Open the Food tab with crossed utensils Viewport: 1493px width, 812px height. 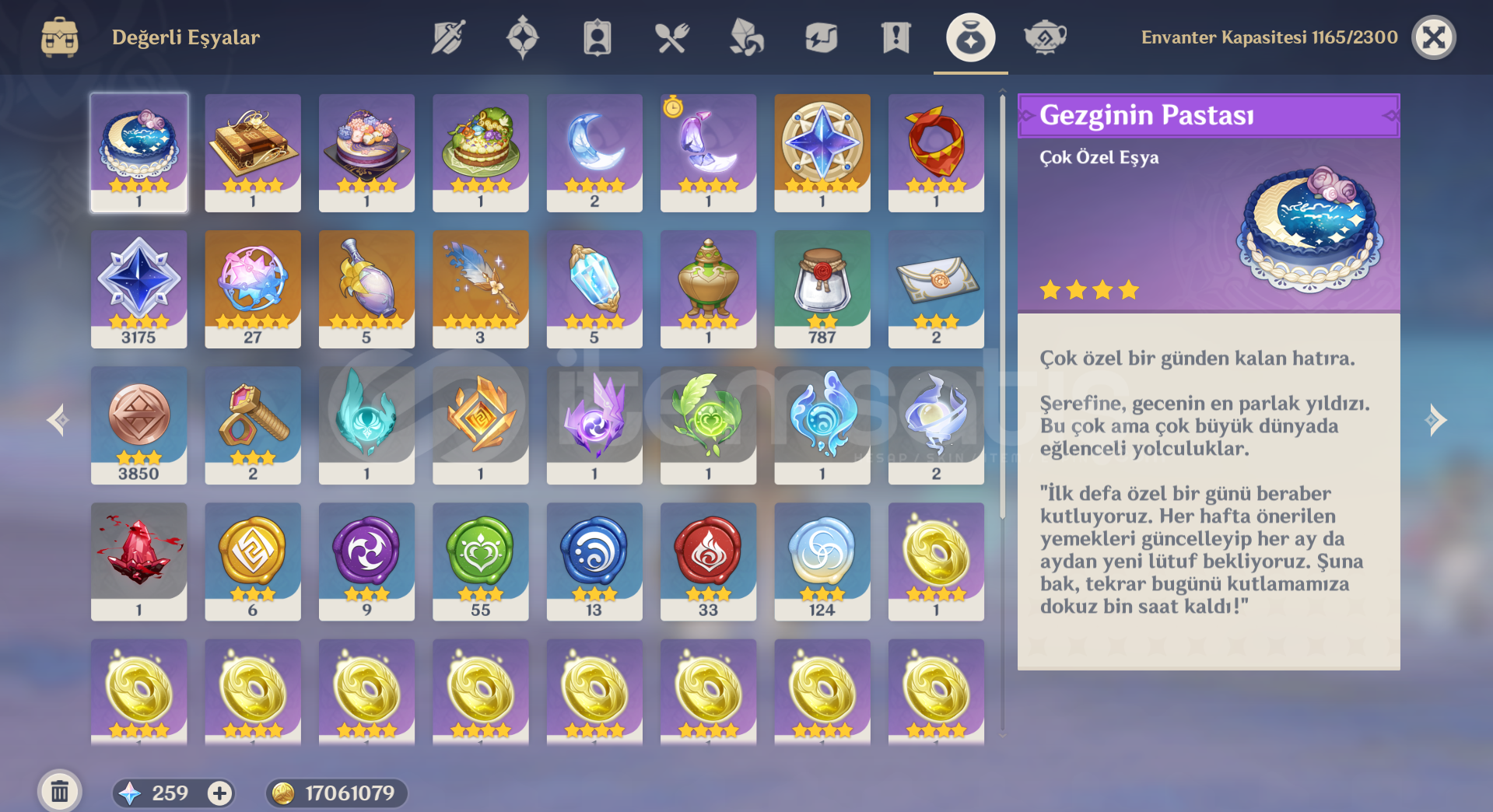pyautogui.click(x=671, y=37)
